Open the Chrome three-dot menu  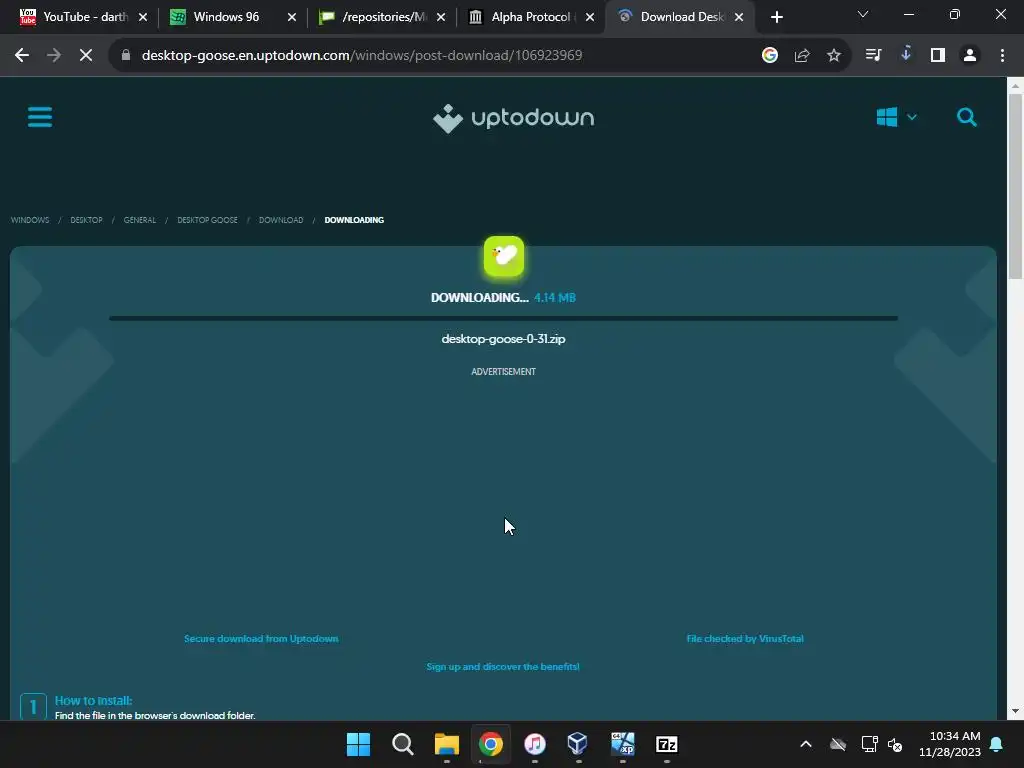click(x=1002, y=56)
